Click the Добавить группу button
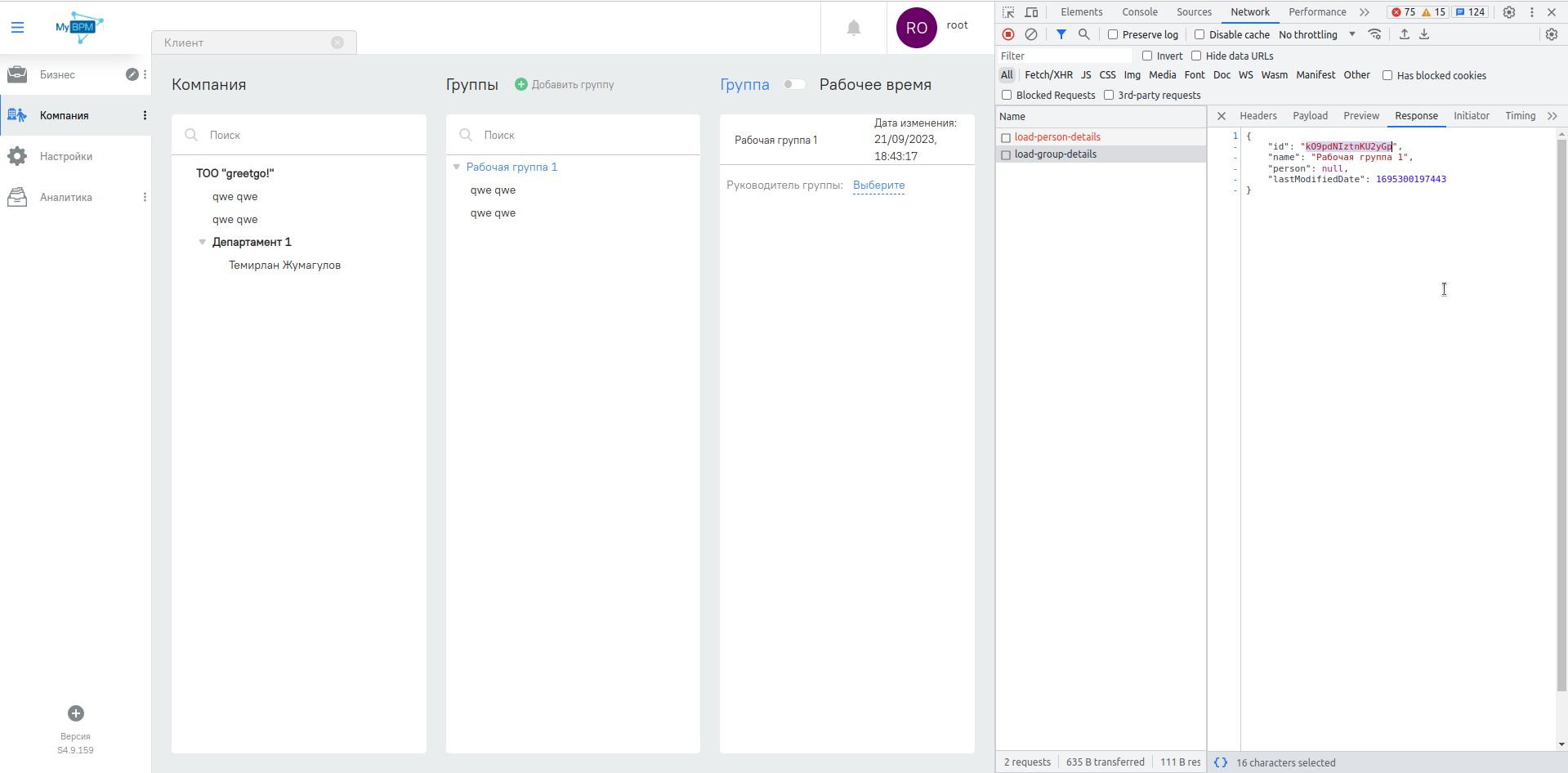Image resolution: width=1568 pixels, height=773 pixels. 565,84
